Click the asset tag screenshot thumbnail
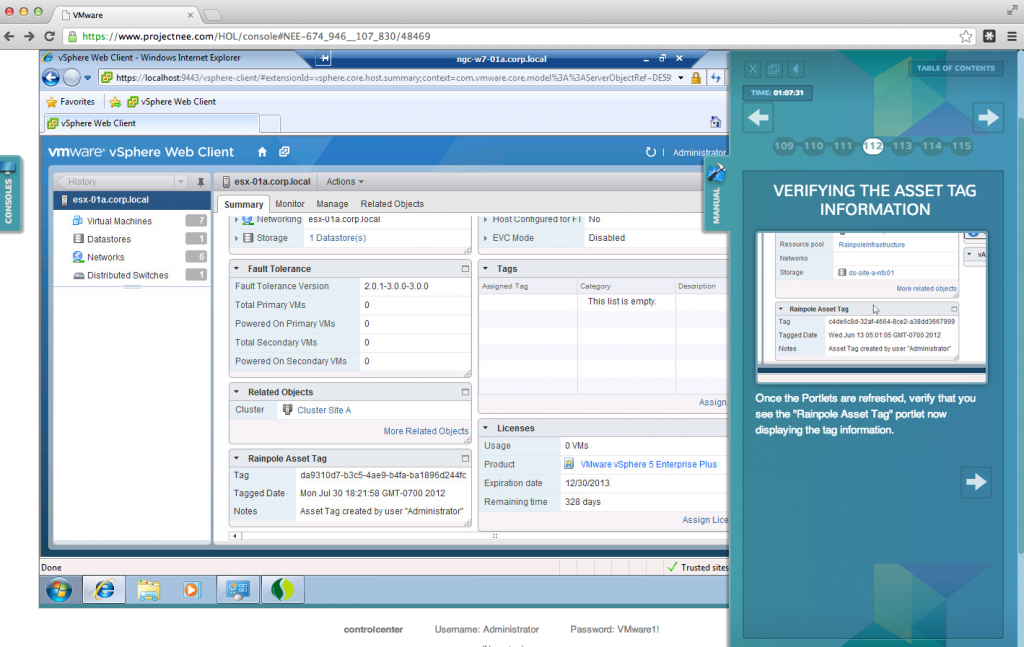This screenshot has height=647, width=1024. click(872, 306)
